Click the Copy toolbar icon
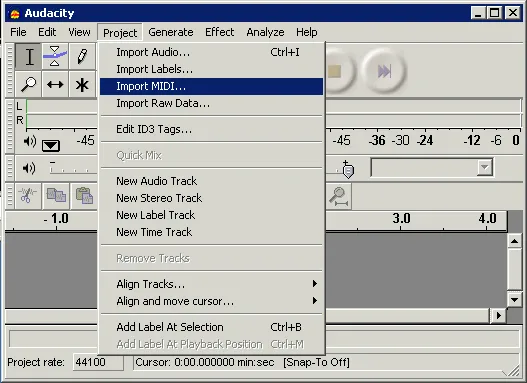Viewport: 527px width, 383px height. (x=56, y=196)
